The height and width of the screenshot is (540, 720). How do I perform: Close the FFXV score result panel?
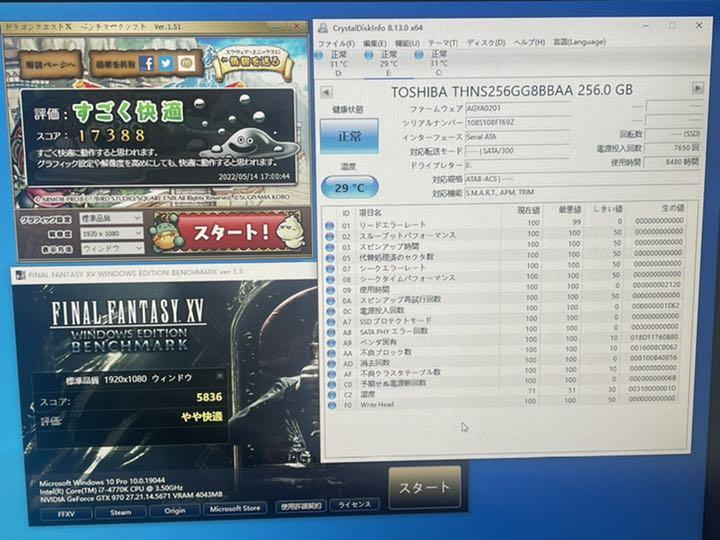click(x=220, y=376)
